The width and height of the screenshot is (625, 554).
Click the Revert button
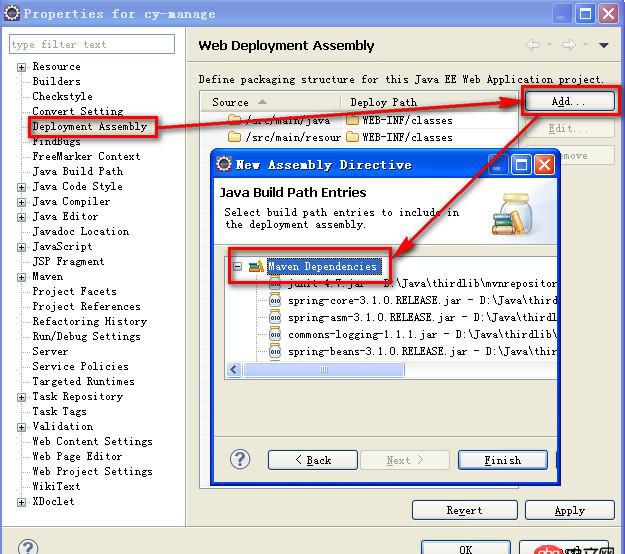[x=464, y=510]
